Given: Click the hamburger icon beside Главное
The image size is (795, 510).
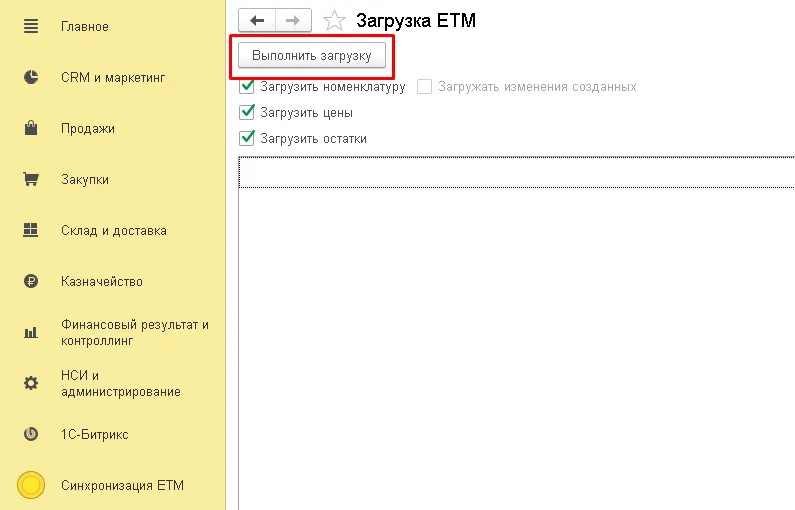Looking at the screenshot, I should point(30,26).
